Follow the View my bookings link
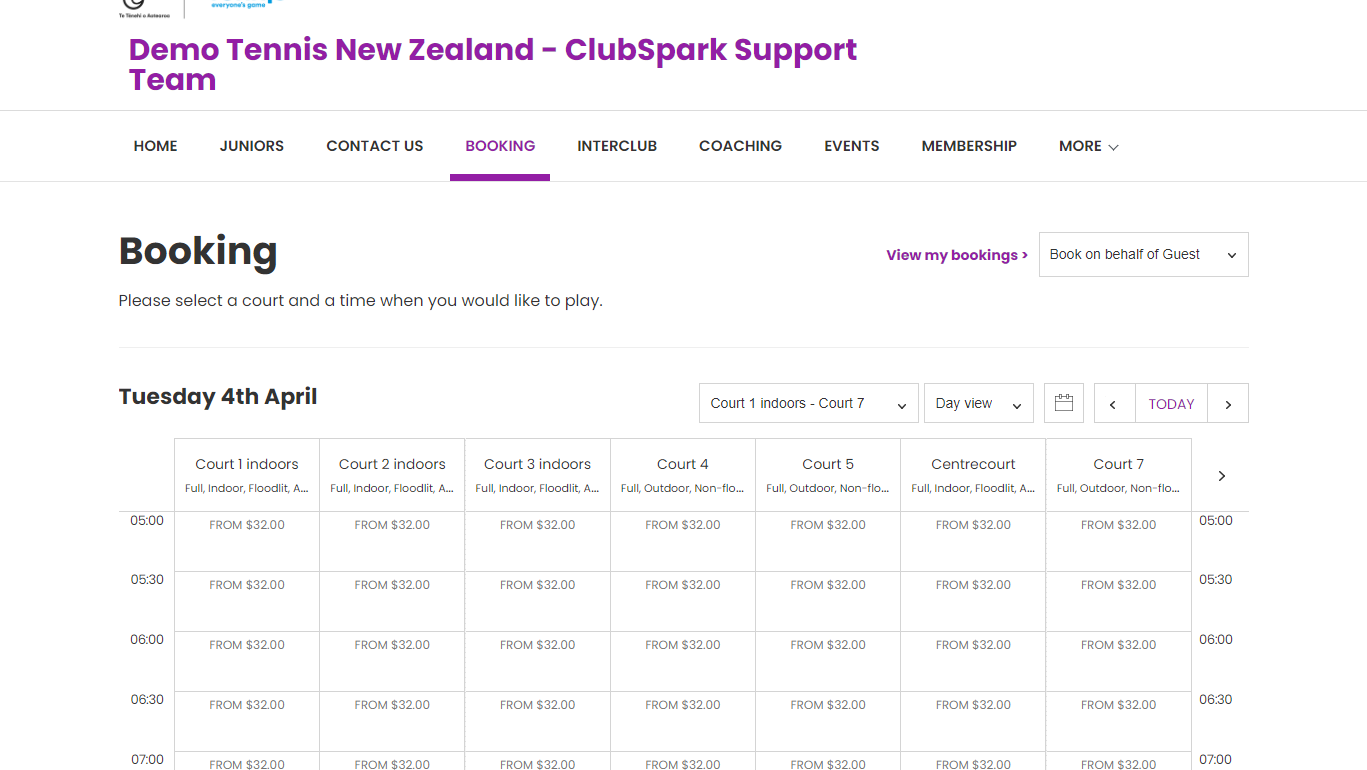1367x770 pixels. click(956, 255)
